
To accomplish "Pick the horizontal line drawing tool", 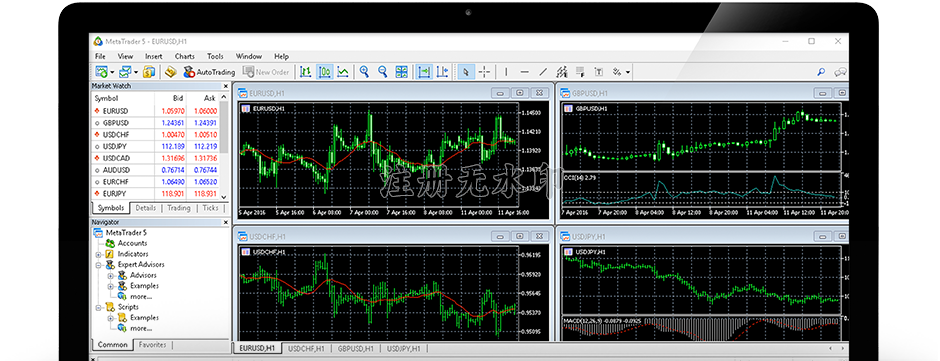I will coord(525,72).
